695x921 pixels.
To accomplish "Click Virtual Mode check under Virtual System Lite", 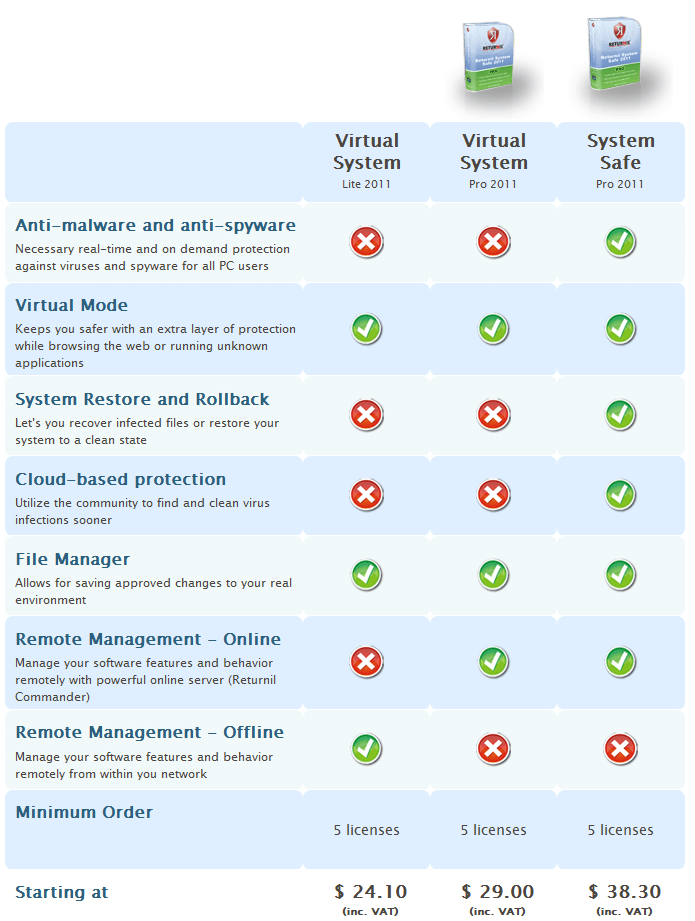I will pyautogui.click(x=367, y=329).
